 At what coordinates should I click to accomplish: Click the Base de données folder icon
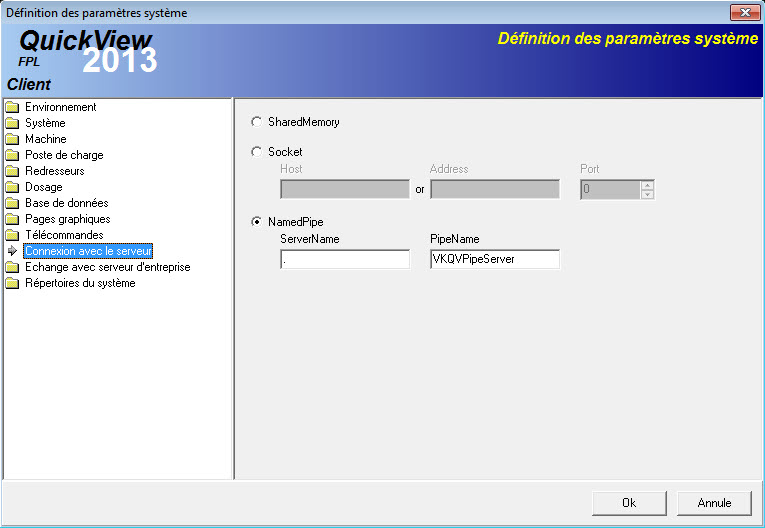[x=12, y=203]
